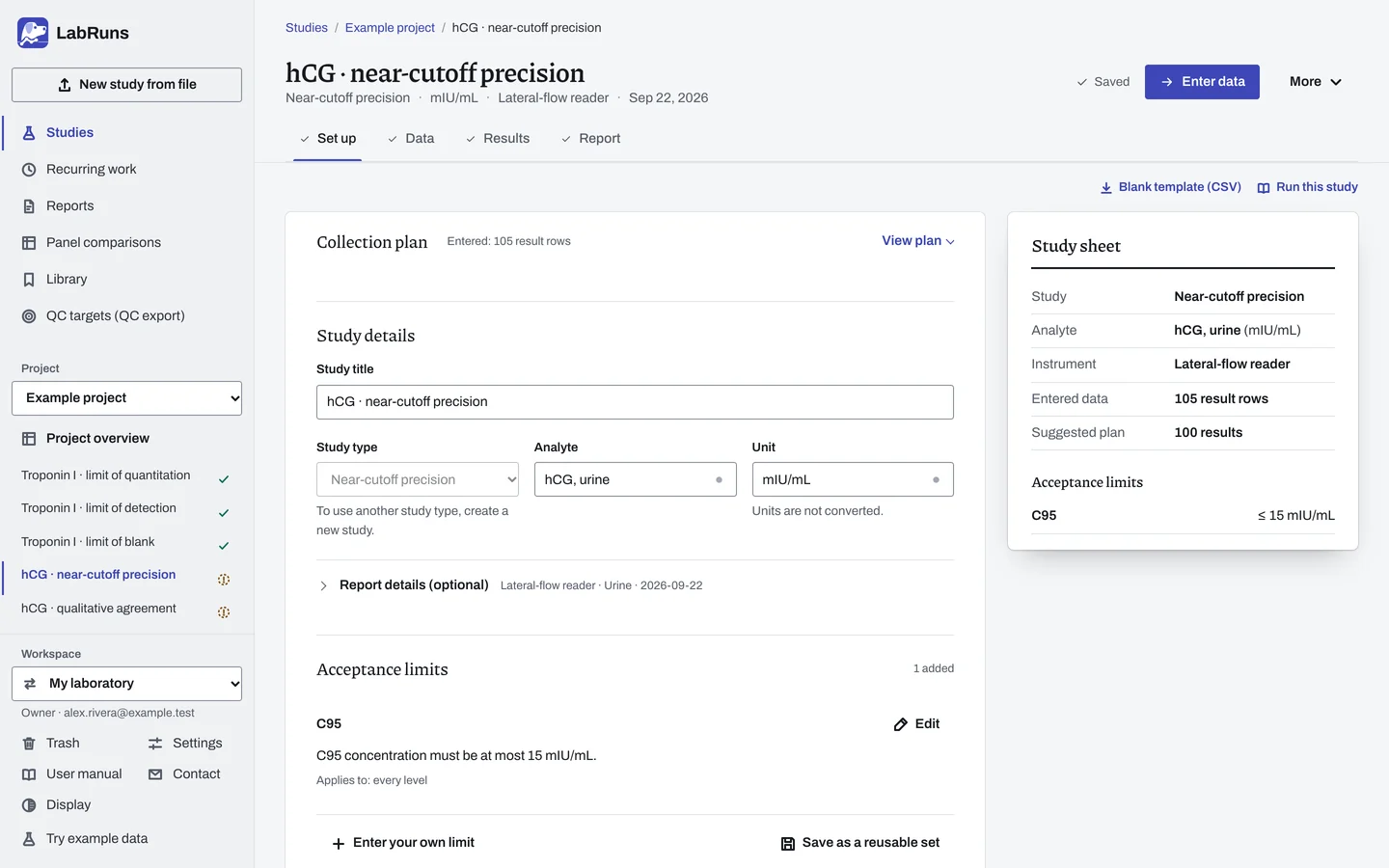Image resolution: width=1389 pixels, height=868 pixels.
Task: Click the pencil Edit icon for C95
Action: (x=901, y=724)
